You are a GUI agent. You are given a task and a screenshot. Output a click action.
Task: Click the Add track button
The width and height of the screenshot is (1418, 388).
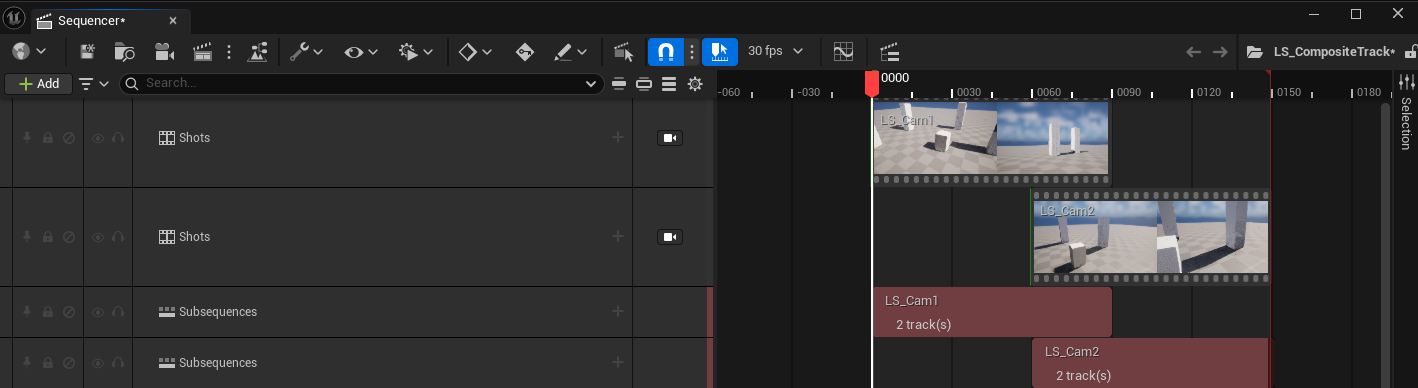click(38, 84)
